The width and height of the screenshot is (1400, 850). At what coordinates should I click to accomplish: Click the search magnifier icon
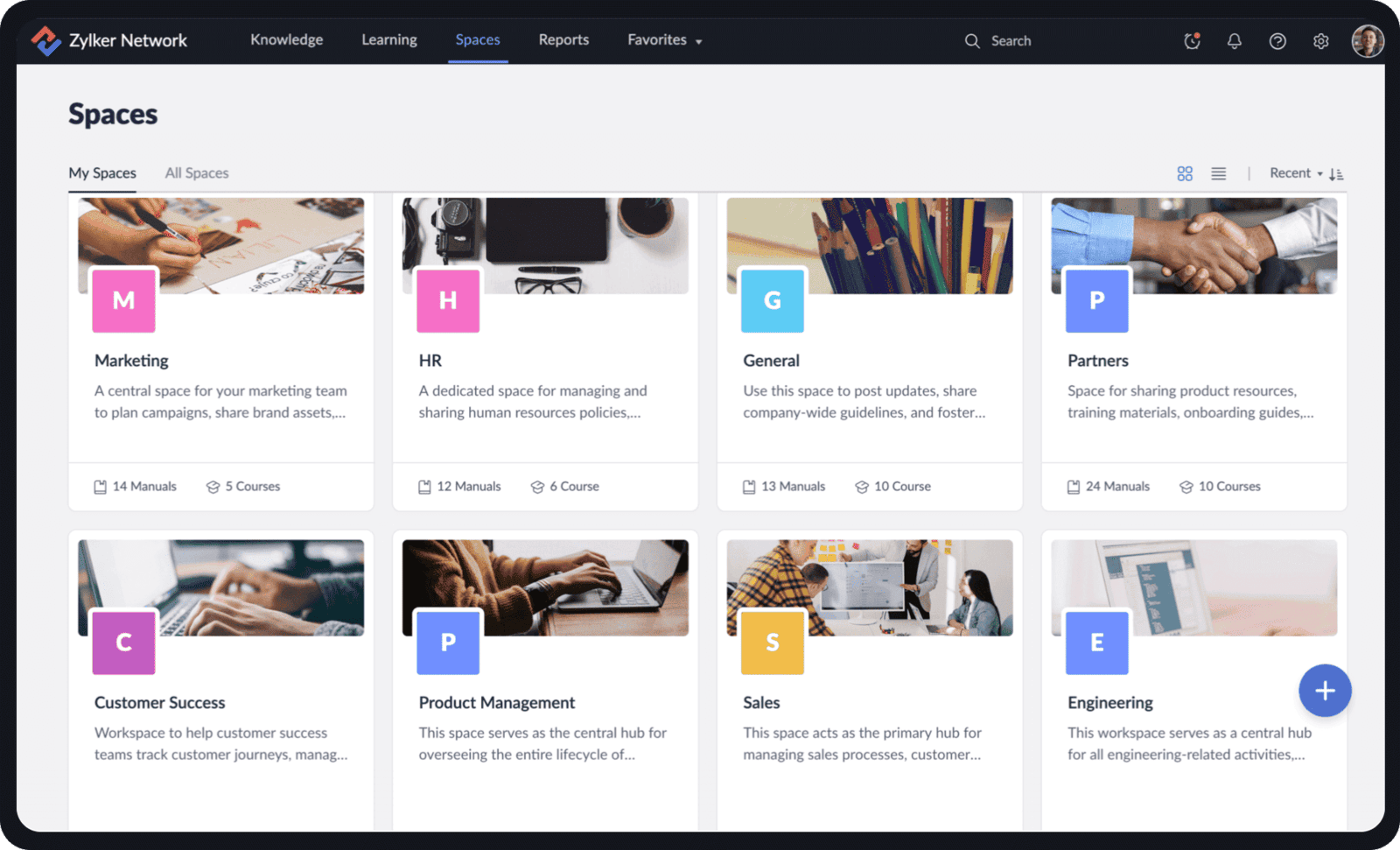point(971,40)
